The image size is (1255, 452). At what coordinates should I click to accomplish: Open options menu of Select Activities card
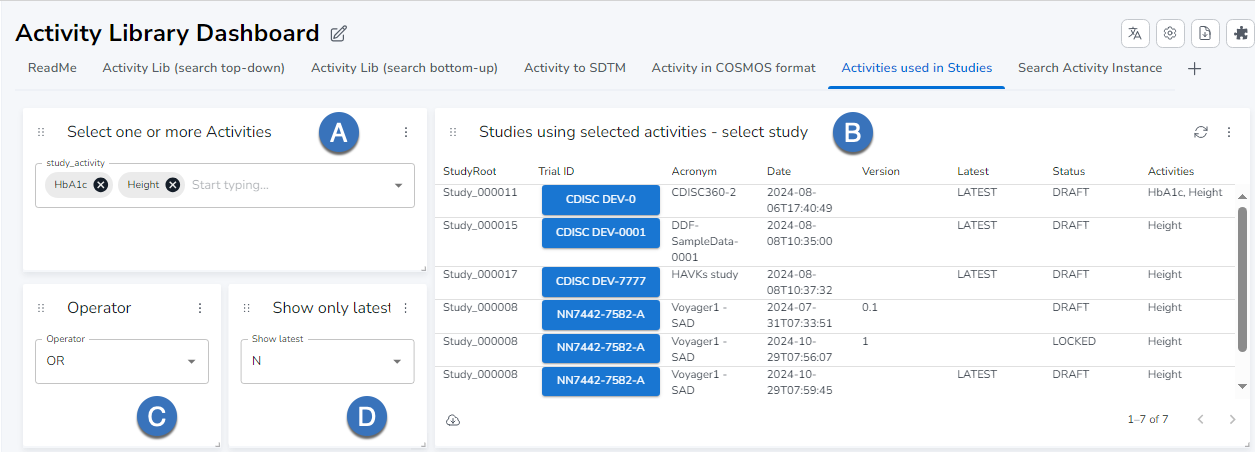[405, 132]
